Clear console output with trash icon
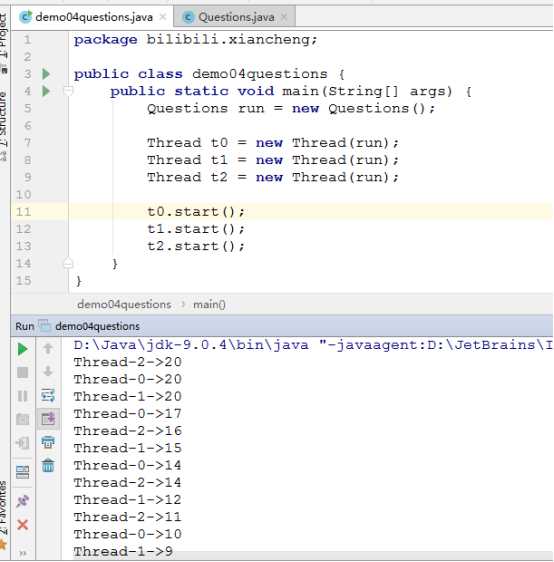The height and width of the screenshot is (562, 554). pyautogui.click(x=48, y=466)
